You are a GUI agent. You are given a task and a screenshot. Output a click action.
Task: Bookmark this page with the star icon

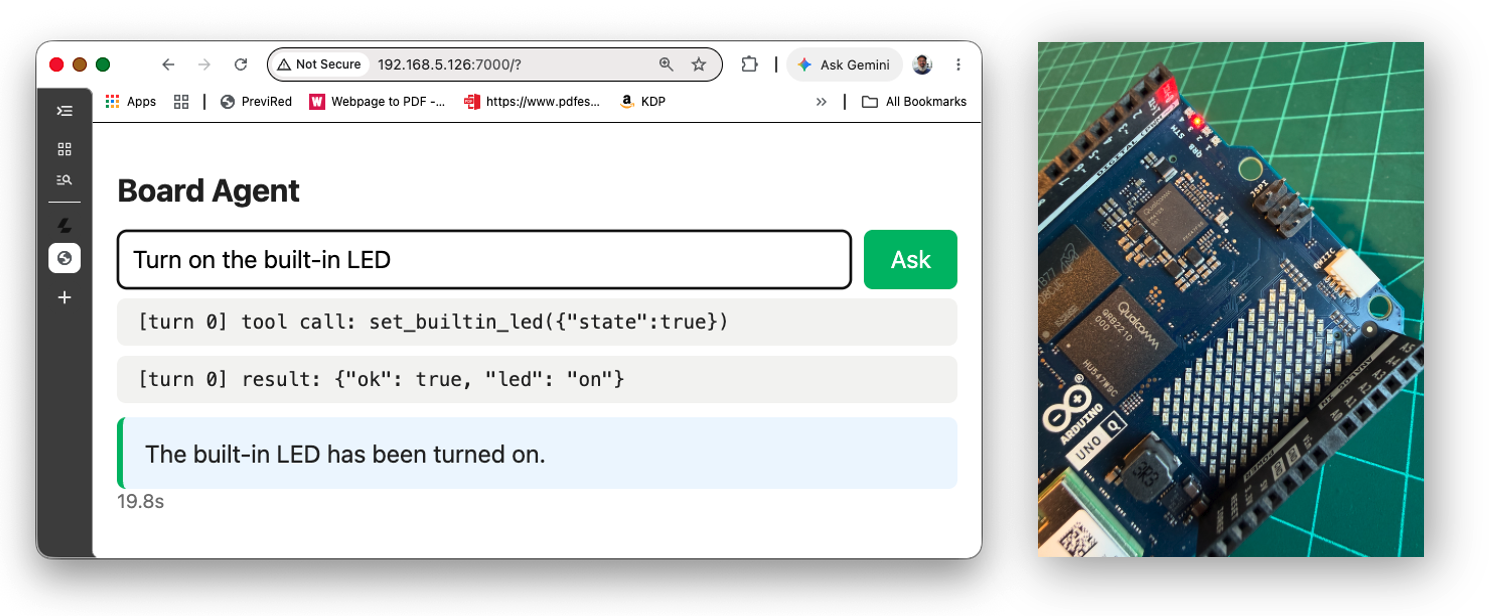(x=699, y=64)
